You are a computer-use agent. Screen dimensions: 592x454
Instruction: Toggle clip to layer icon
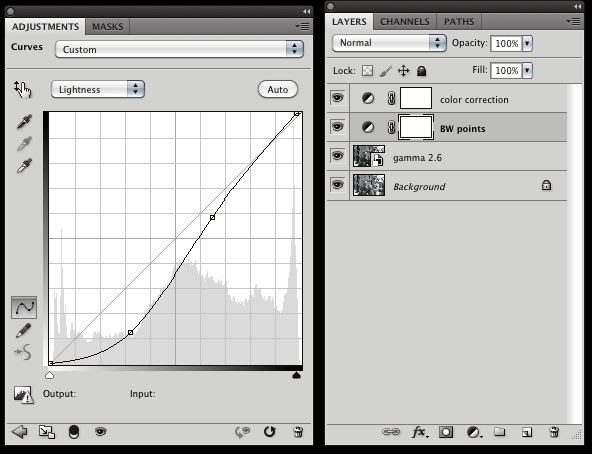pyautogui.click(x=74, y=432)
